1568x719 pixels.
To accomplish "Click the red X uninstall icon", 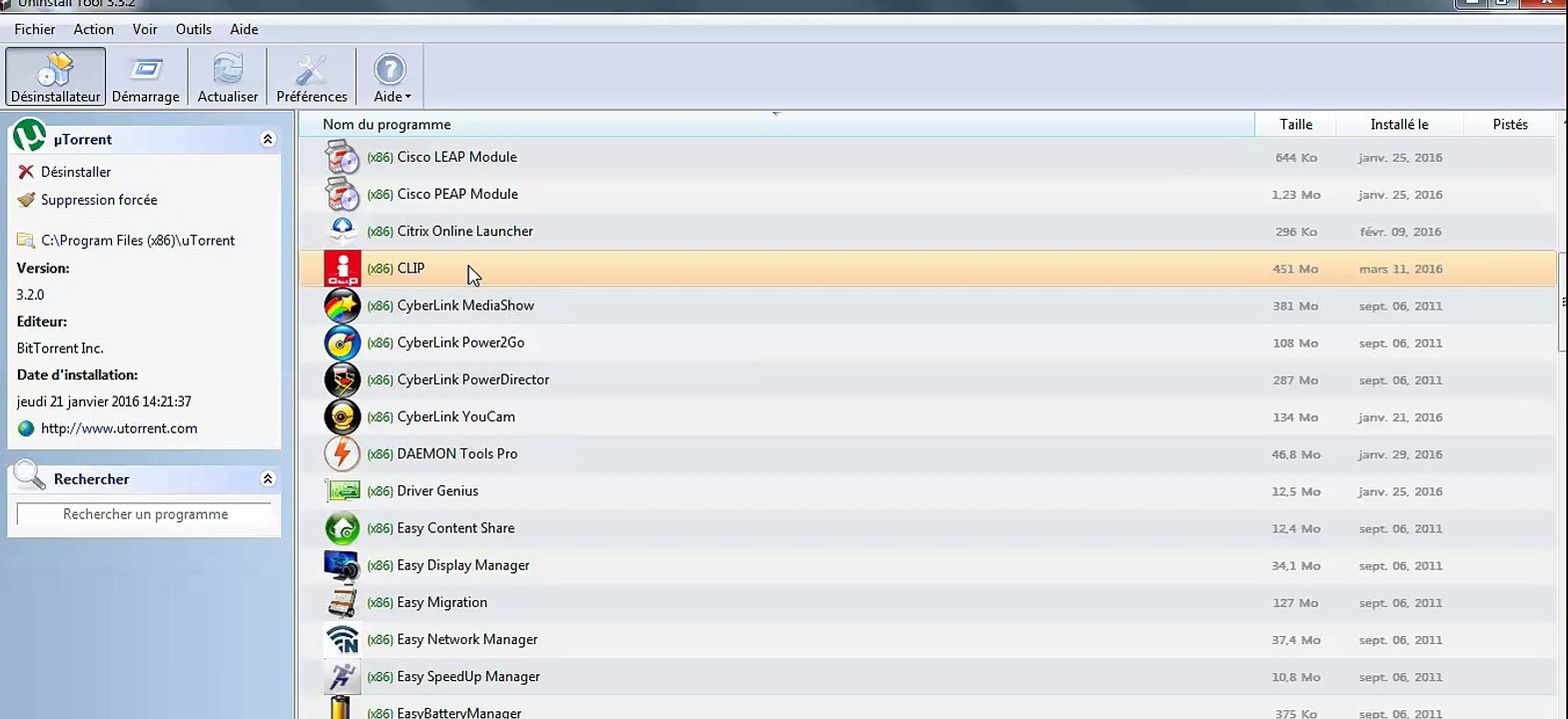I will click(x=26, y=172).
